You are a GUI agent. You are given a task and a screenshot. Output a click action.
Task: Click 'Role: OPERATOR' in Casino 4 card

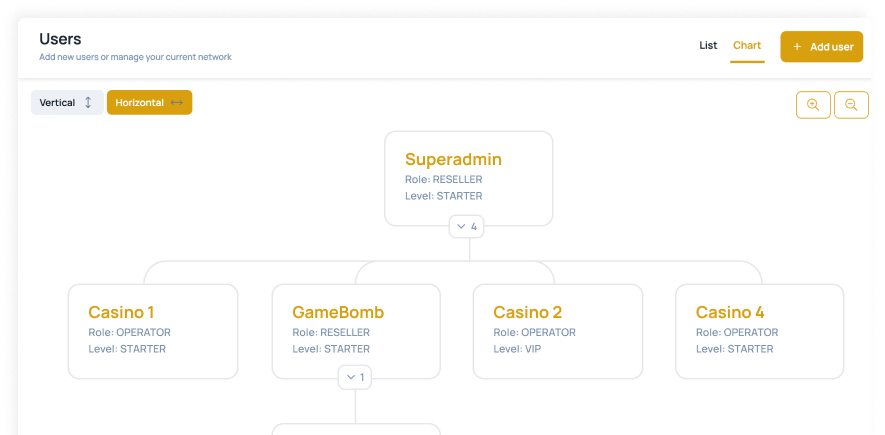(737, 332)
